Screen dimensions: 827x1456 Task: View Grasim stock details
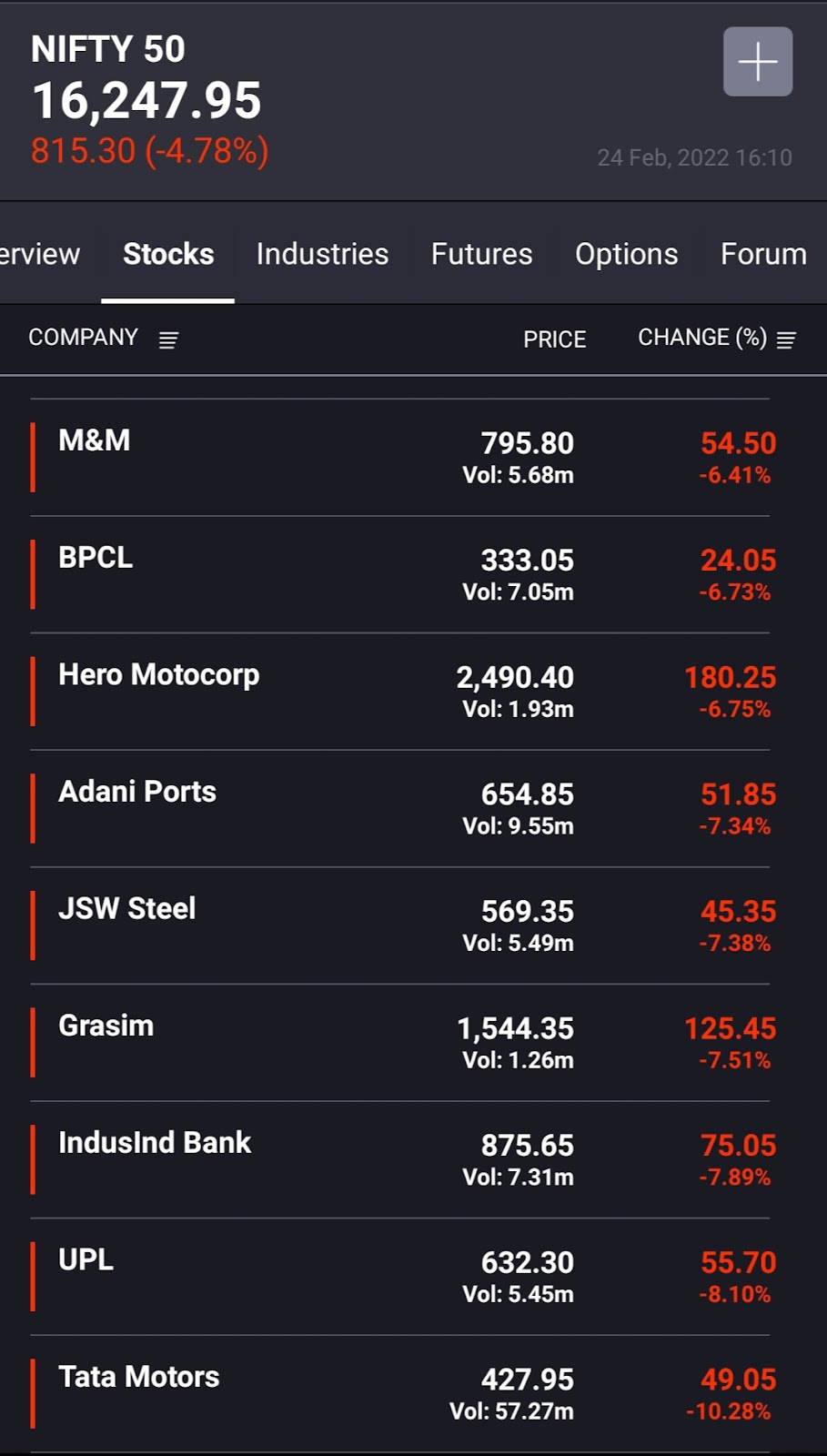click(106, 1026)
